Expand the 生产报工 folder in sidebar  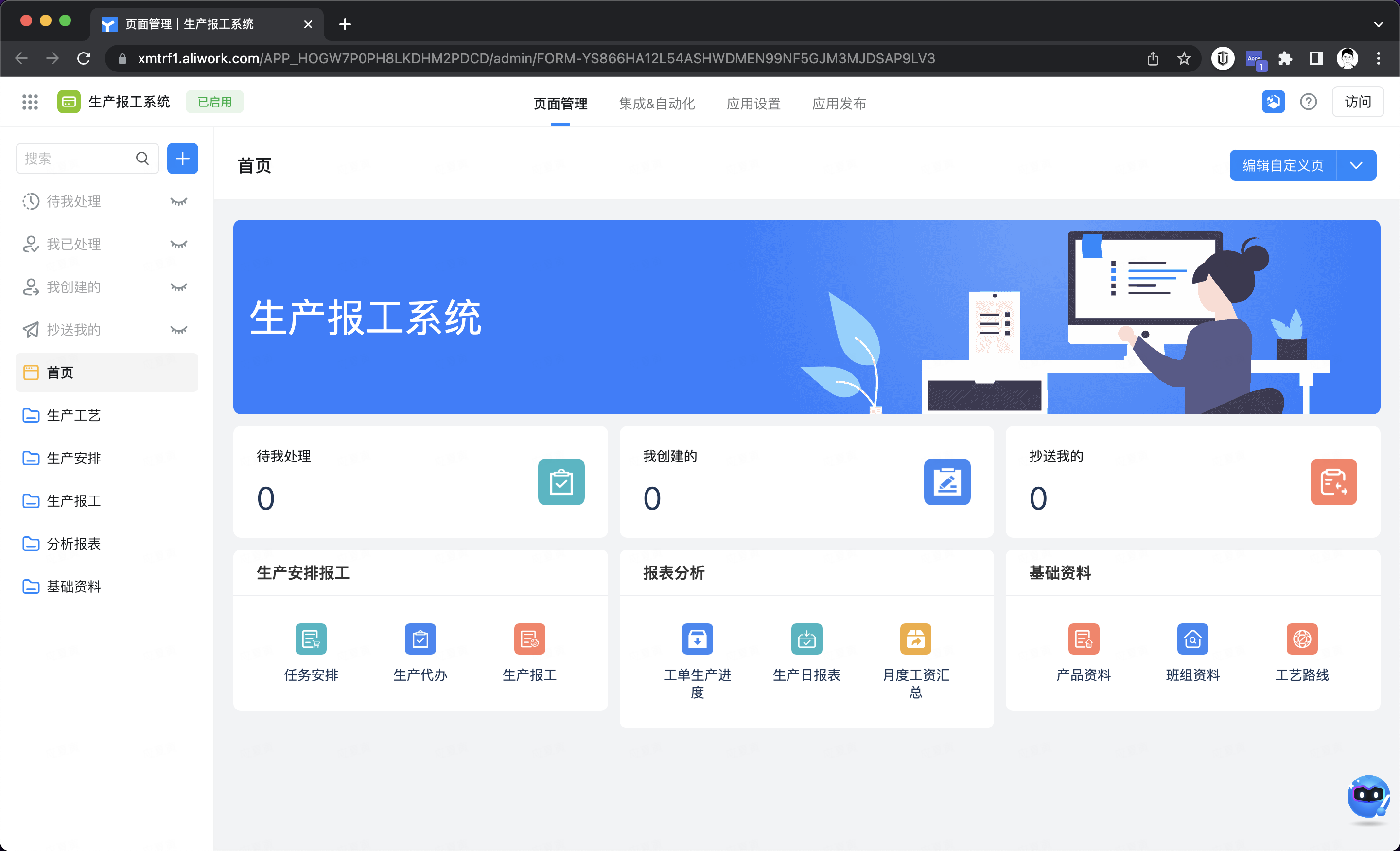tap(107, 501)
